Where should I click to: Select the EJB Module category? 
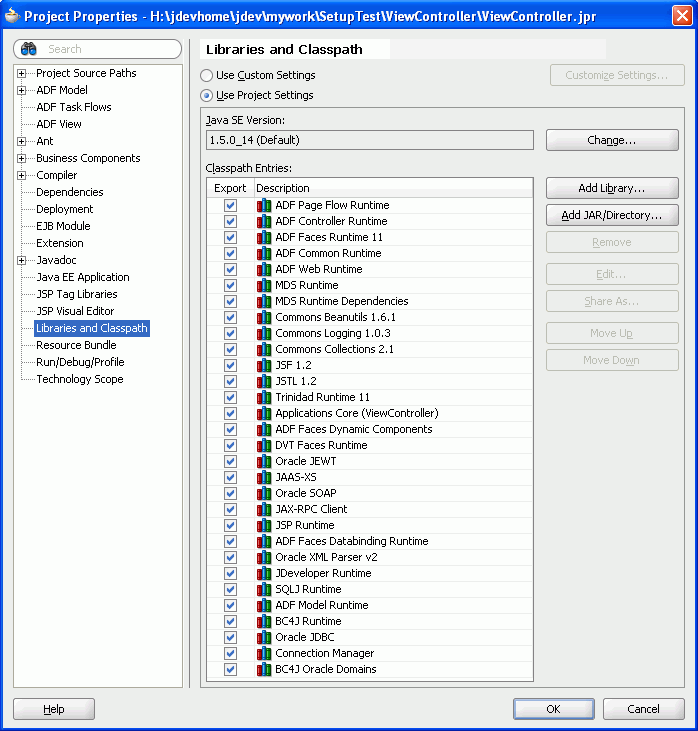[x=63, y=226]
